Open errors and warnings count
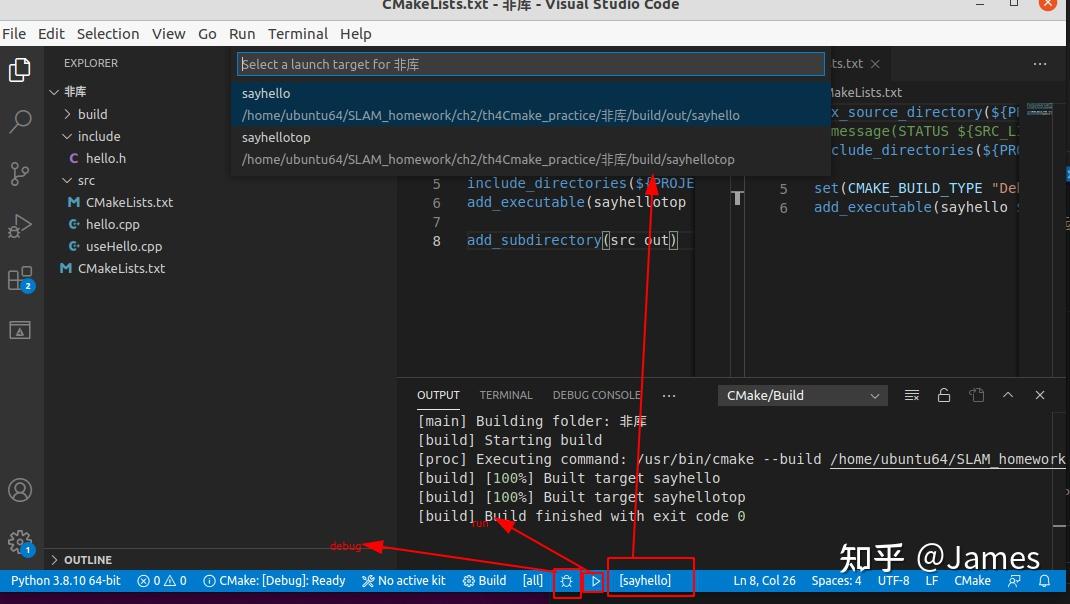The height and width of the screenshot is (604, 1070). click(162, 581)
